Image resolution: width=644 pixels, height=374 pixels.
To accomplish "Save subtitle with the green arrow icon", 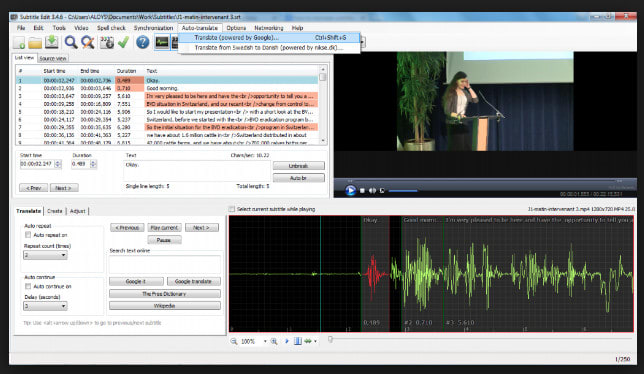I will [x=52, y=42].
